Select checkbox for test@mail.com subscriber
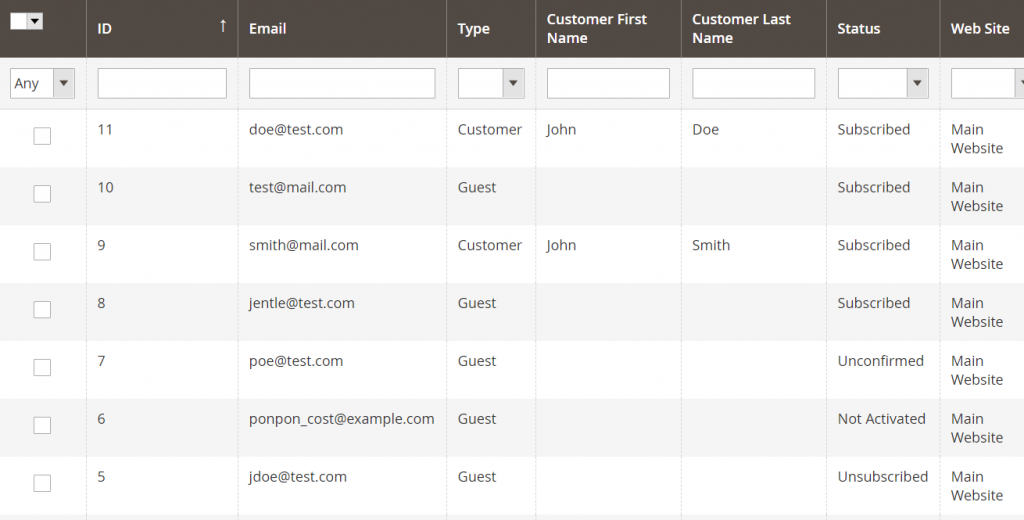This screenshot has width=1024, height=520. point(42,194)
